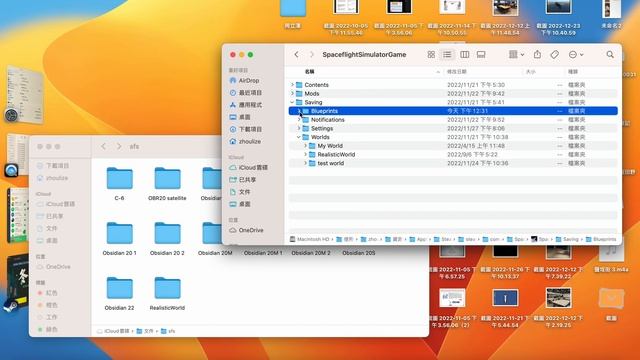The image size is (640, 360).
Task: Select list view in Finder toolbar
Action: pos(447,55)
